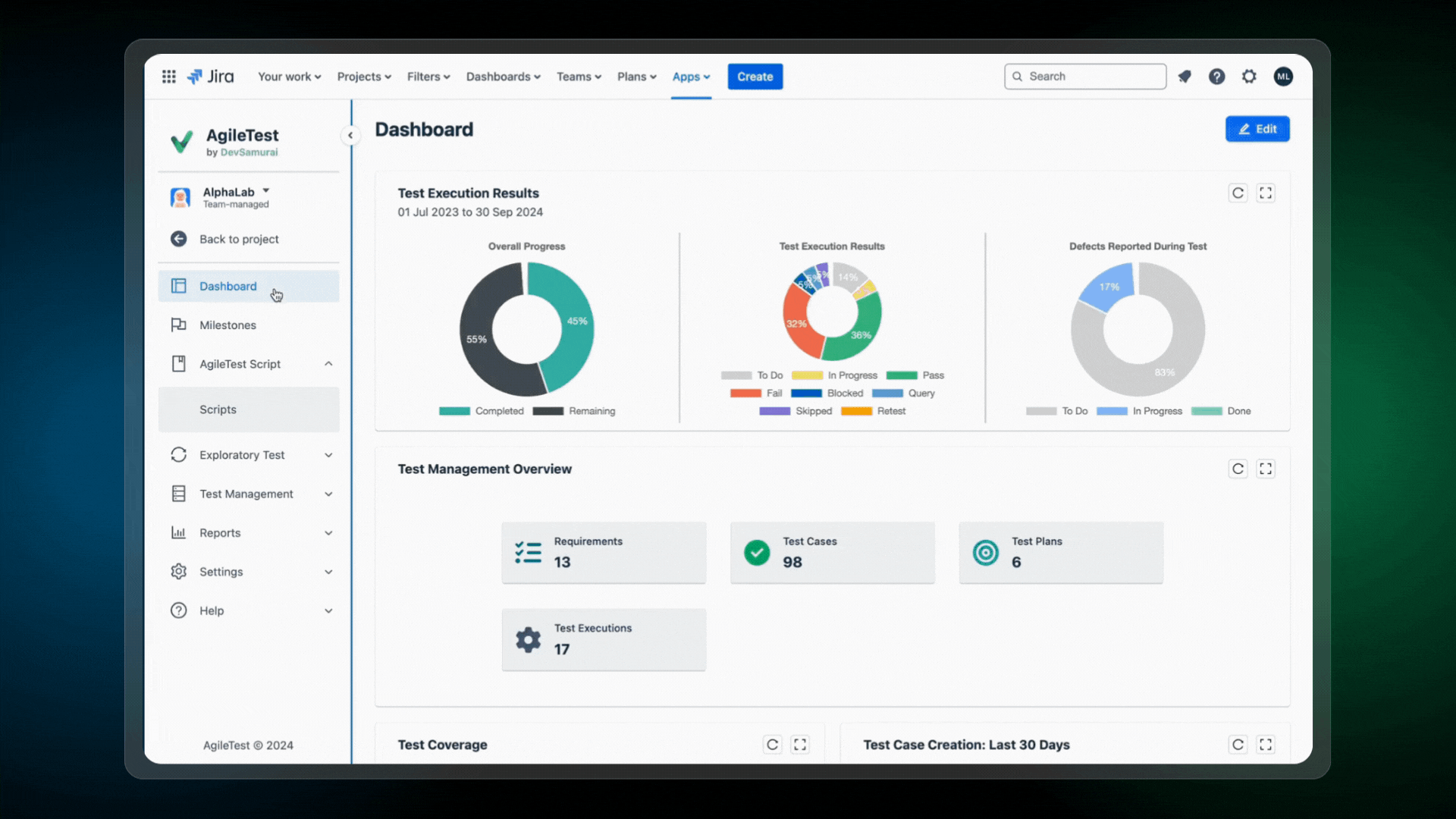
Task: Click the Dashboard requirements icon
Action: [x=528, y=552]
